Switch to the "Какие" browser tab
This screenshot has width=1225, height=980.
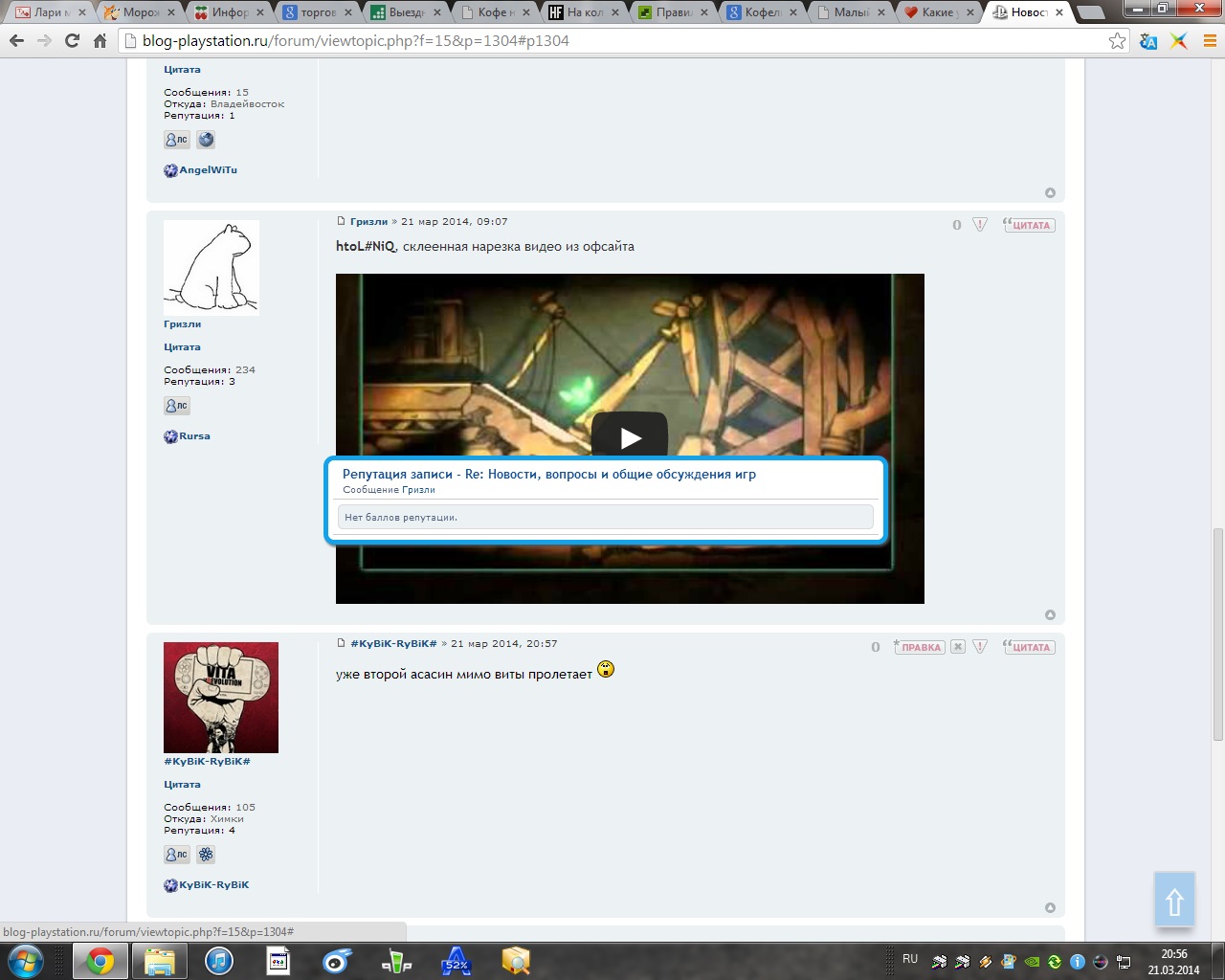[x=939, y=12]
